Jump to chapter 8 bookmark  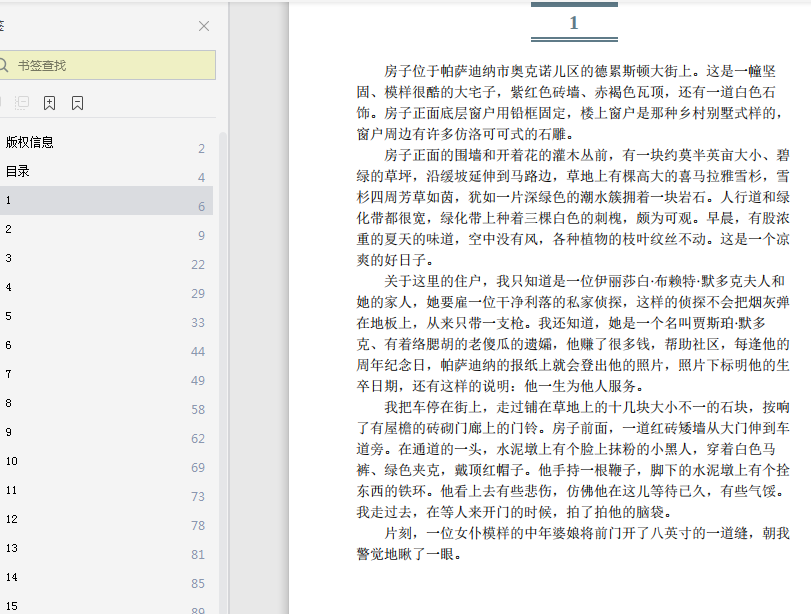106,403
